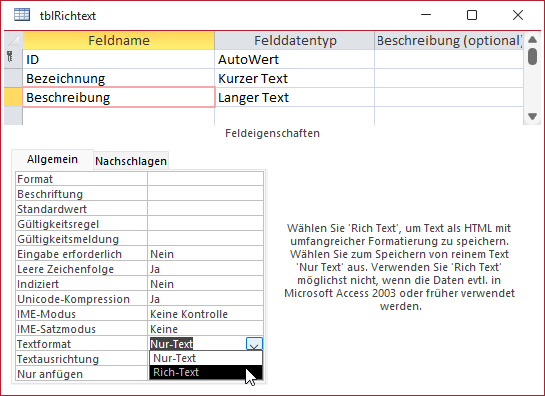The height and width of the screenshot is (396, 545).
Task: Select the Bezeichnung field name cell
Action: pos(119,78)
